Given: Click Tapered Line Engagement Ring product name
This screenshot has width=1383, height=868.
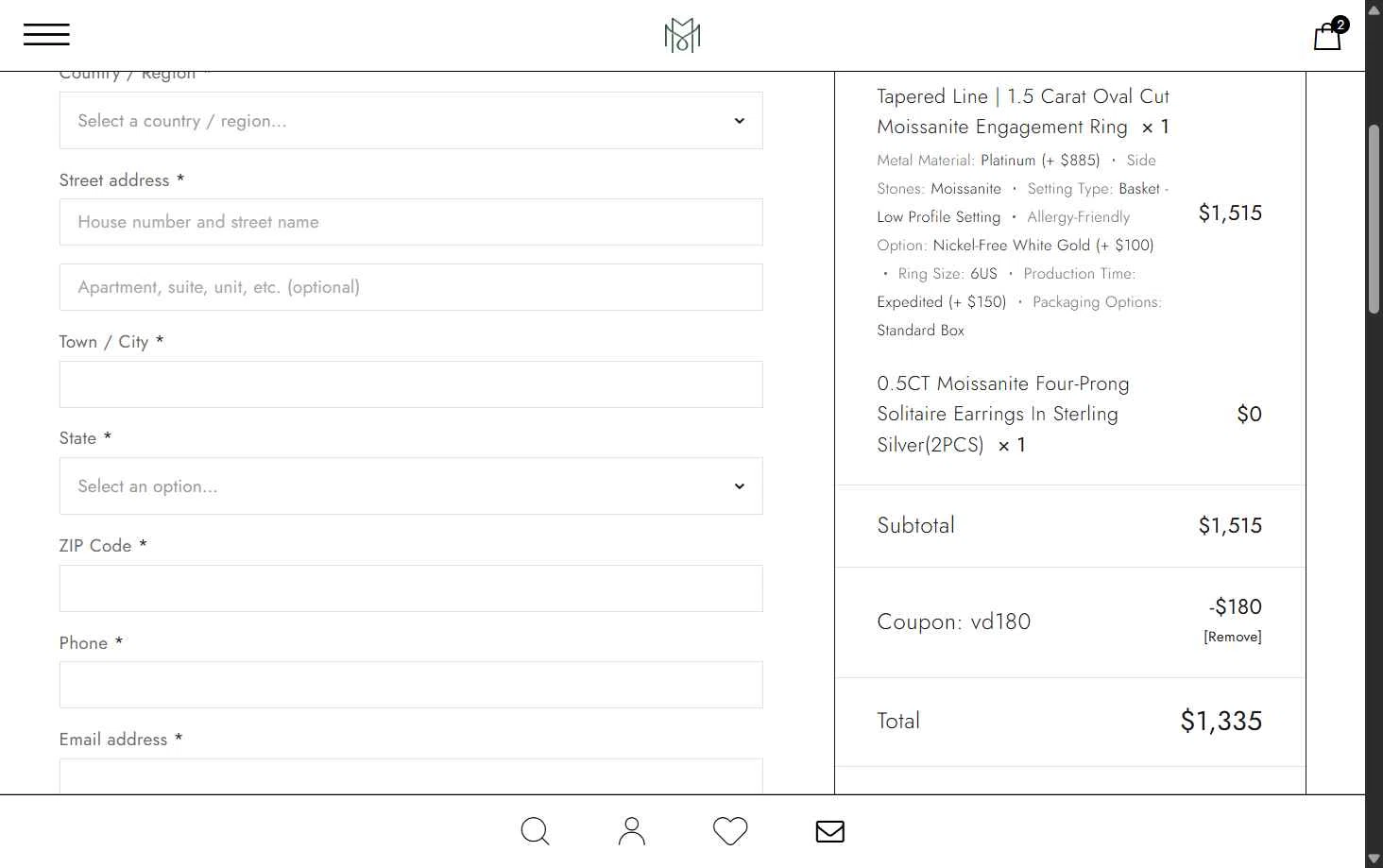Looking at the screenshot, I should (1023, 111).
